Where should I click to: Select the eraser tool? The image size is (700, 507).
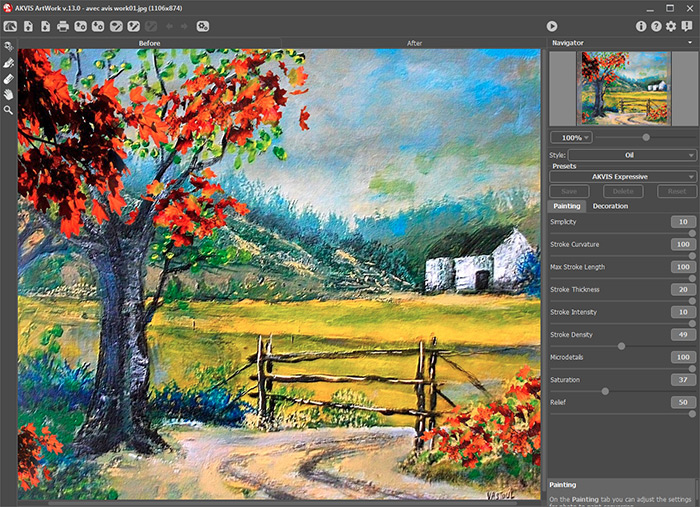(8, 79)
